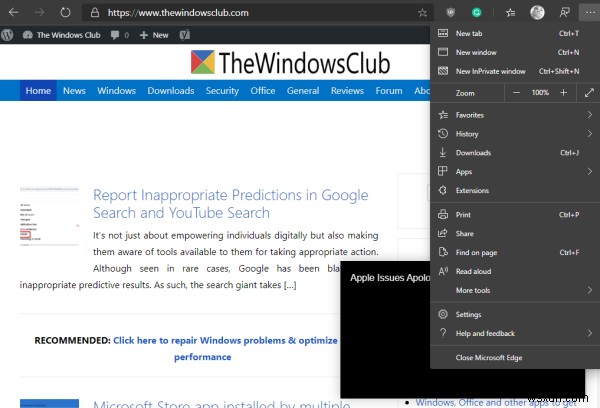This screenshot has width=600, height=408.
Task: Expand Help and feedback submenu
Action: [x=515, y=333]
